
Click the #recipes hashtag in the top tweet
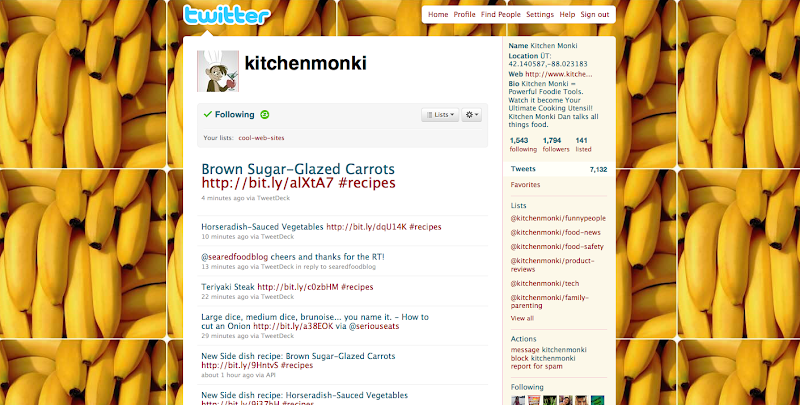(x=366, y=183)
